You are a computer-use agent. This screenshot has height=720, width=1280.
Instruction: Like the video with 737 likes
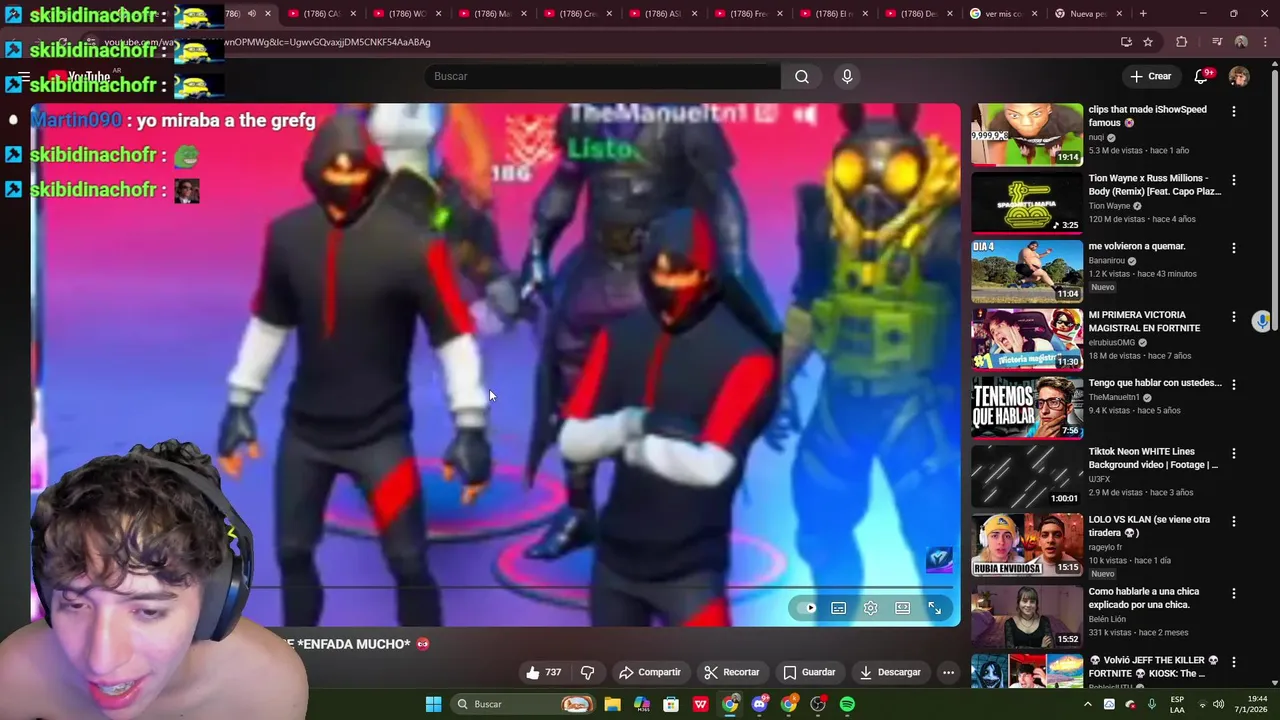(x=544, y=672)
